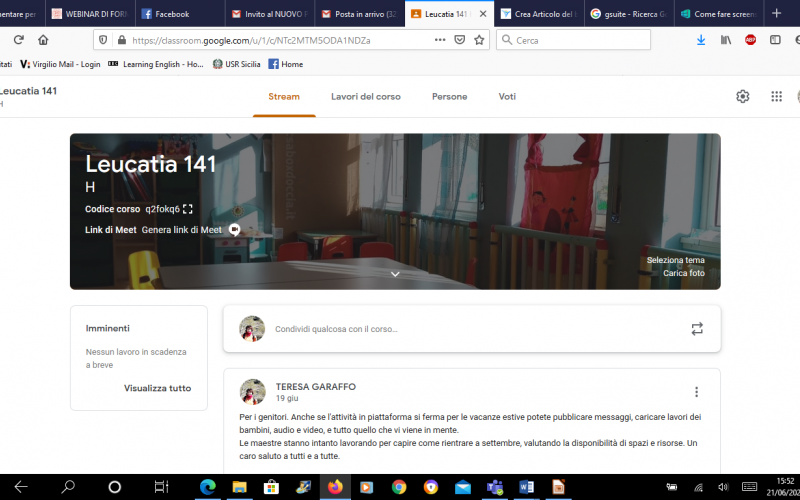Open the Persone tab
This screenshot has height=500, width=800.
pos(449,96)
